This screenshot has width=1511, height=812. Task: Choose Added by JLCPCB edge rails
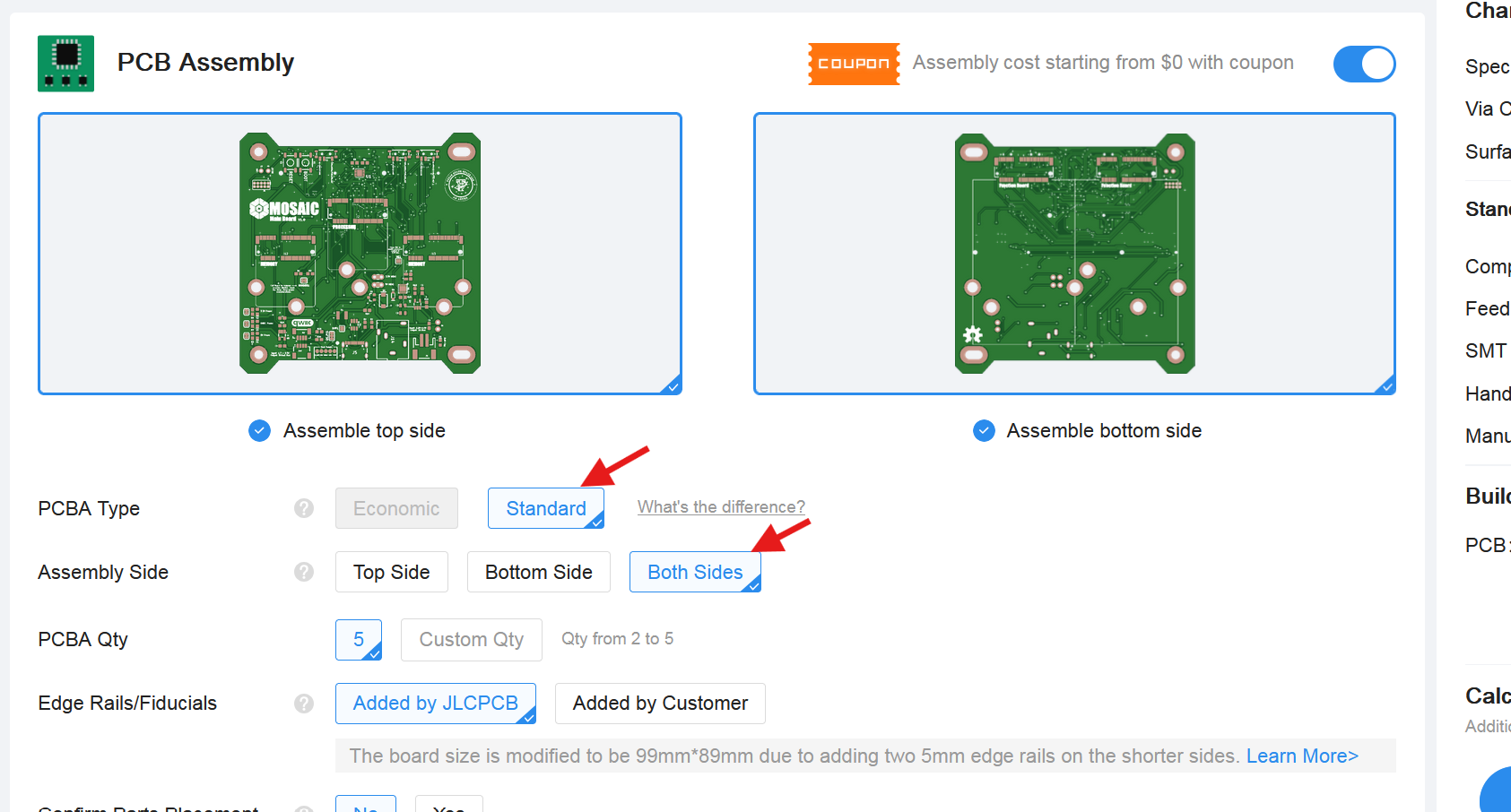pyautogui.click(x=436, y=704)
